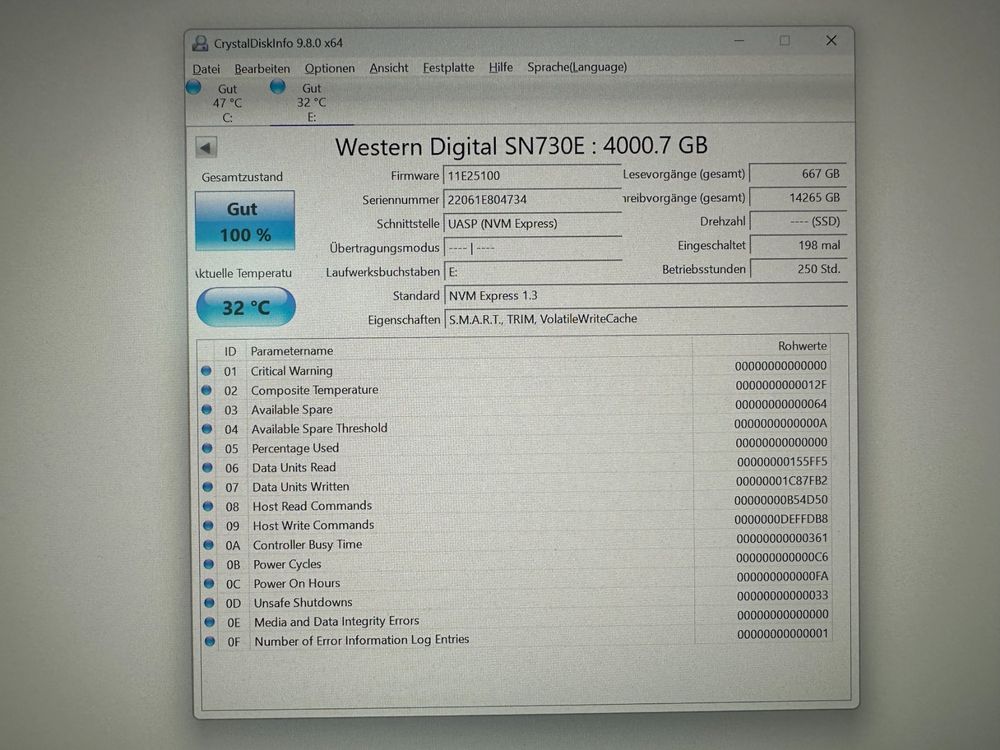1000x750 pixels.
Task: Click the blue status icon of the C: drive tab
Action: 194,87
